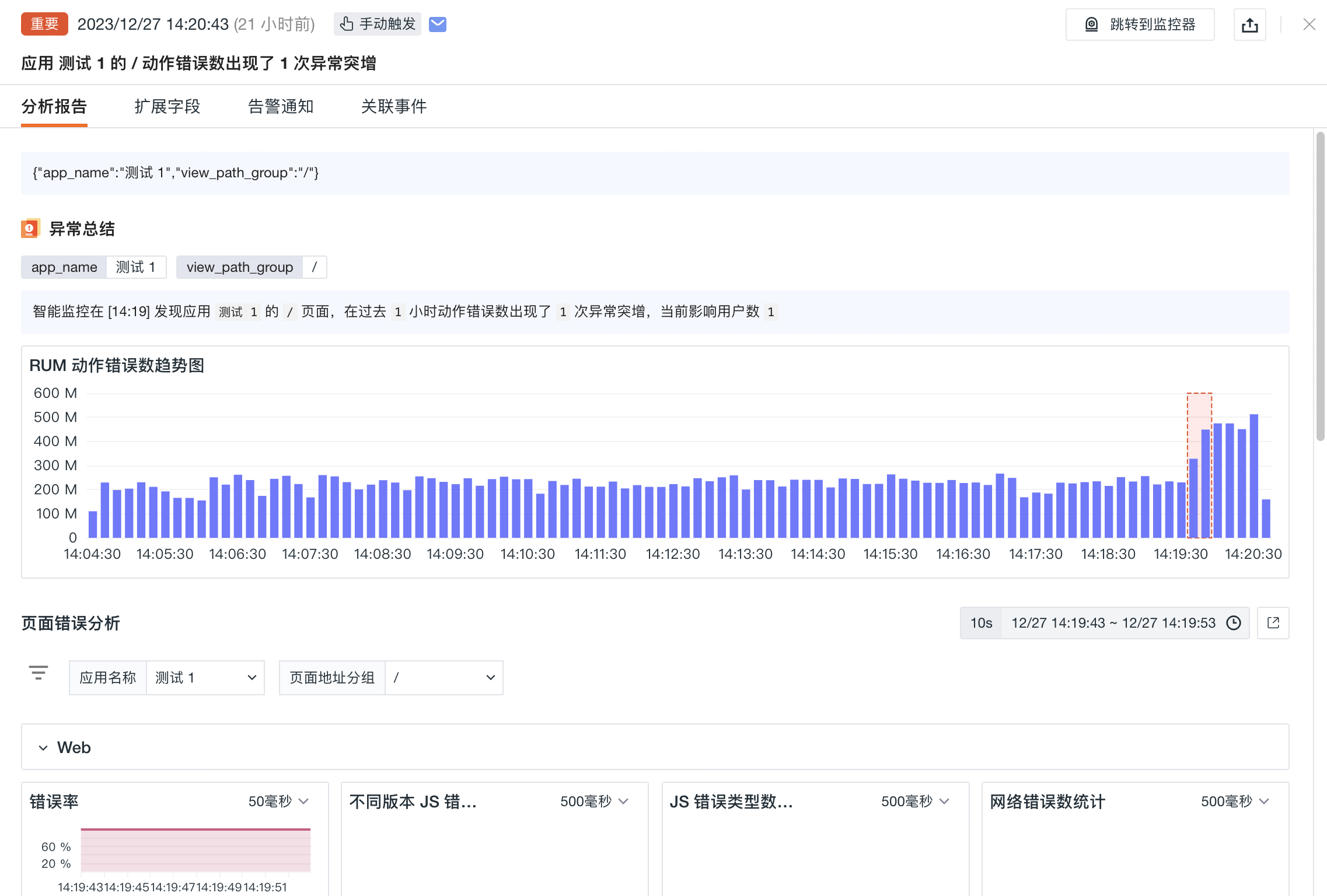The image size is (1327, 896).
Task: Click the 错误率 pink chart area
Action: (195, 850)
